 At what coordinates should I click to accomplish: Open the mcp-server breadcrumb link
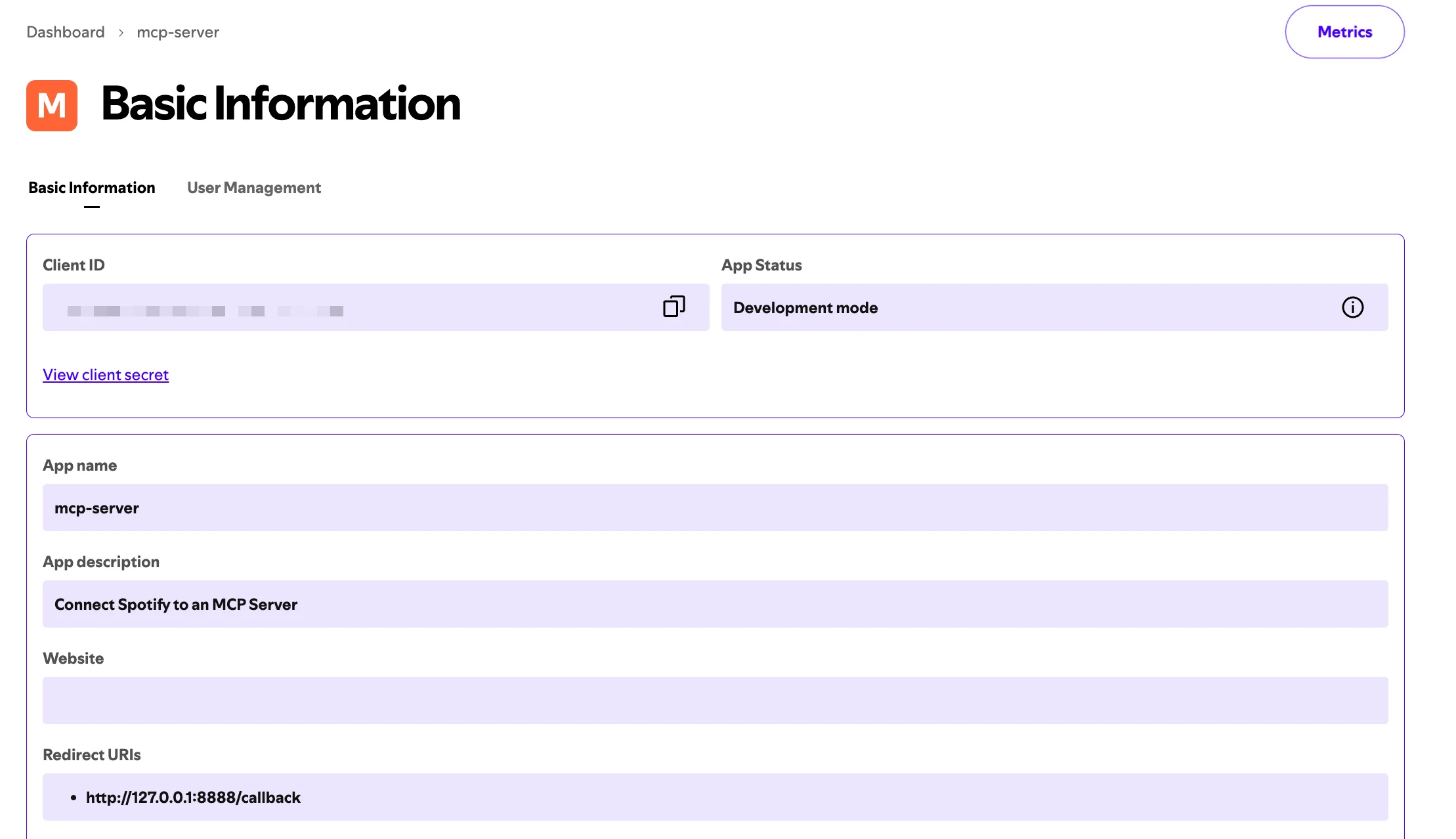pos(177,32)
